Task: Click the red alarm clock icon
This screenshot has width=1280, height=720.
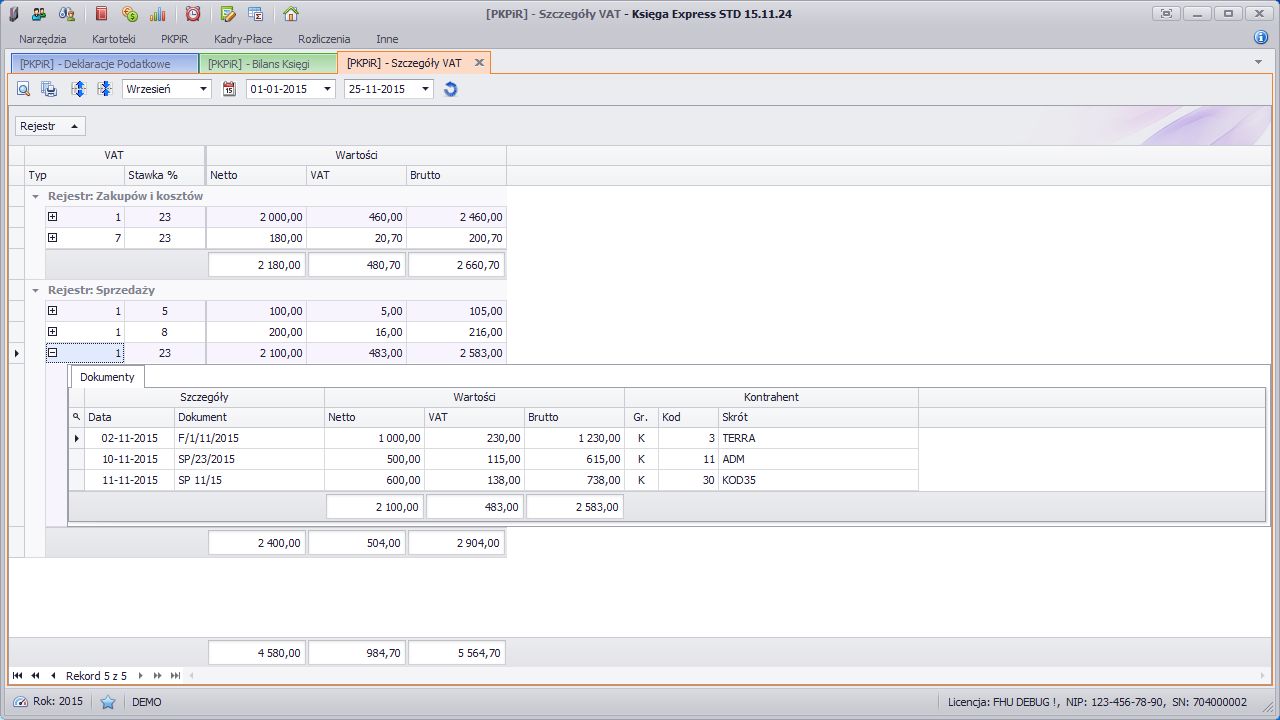Action: click(x=193, y=14)
